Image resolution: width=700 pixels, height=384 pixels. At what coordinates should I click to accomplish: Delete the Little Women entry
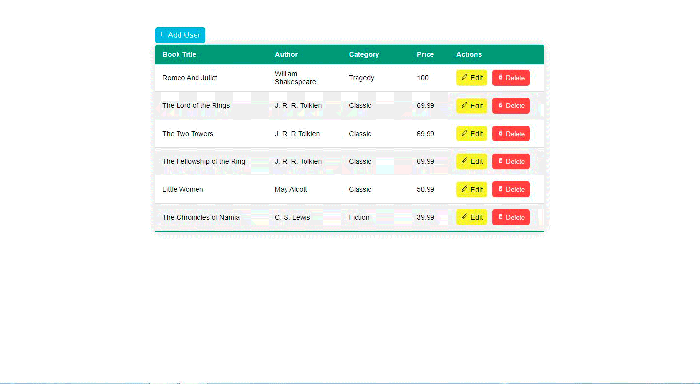511,189
